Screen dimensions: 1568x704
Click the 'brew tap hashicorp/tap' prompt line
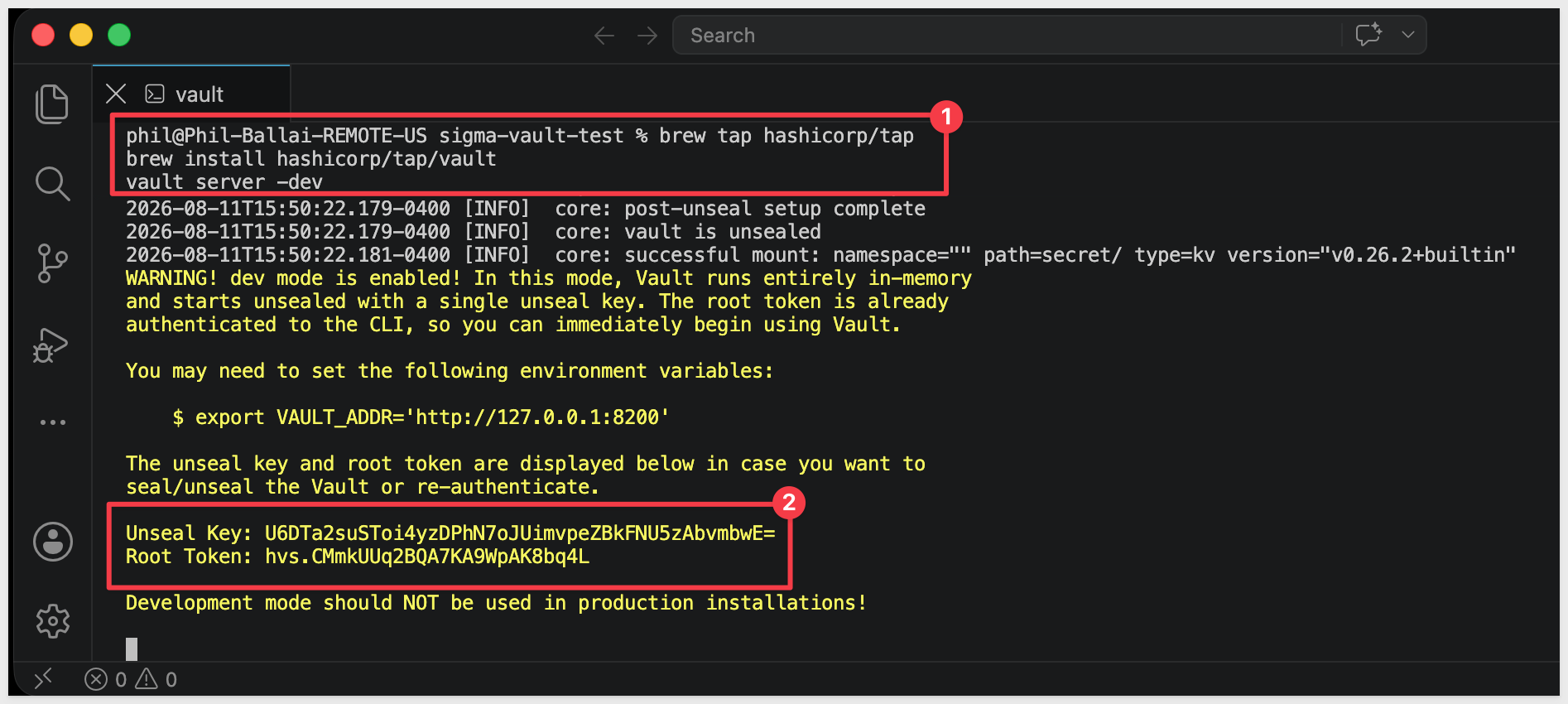[x=520, y=136]
